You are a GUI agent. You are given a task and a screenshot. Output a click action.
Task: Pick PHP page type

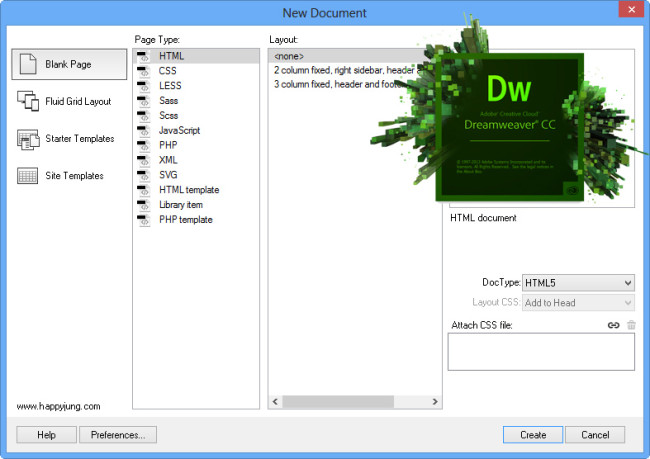(196, 145)
